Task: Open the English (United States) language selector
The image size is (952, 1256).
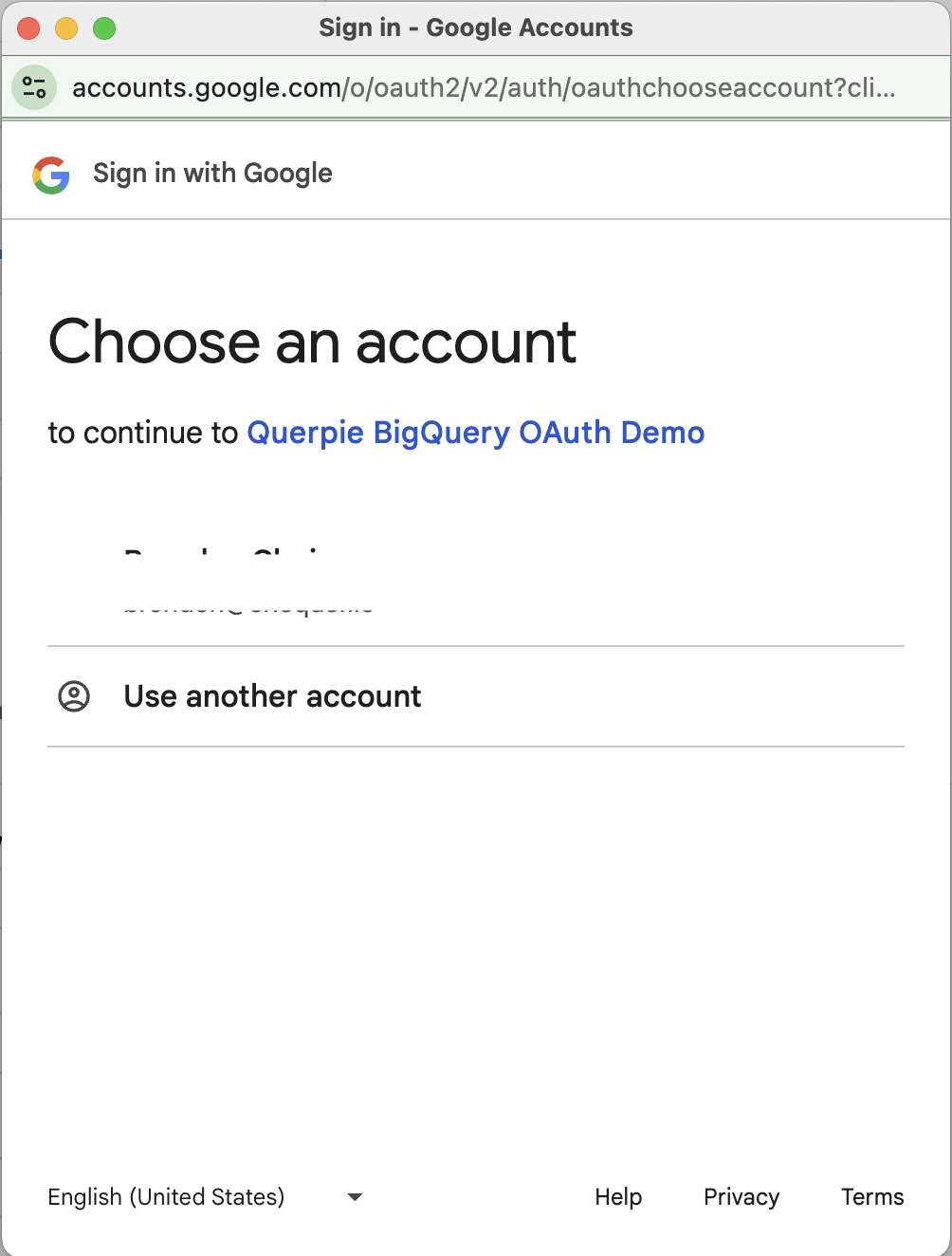Action: point(166,1197)
